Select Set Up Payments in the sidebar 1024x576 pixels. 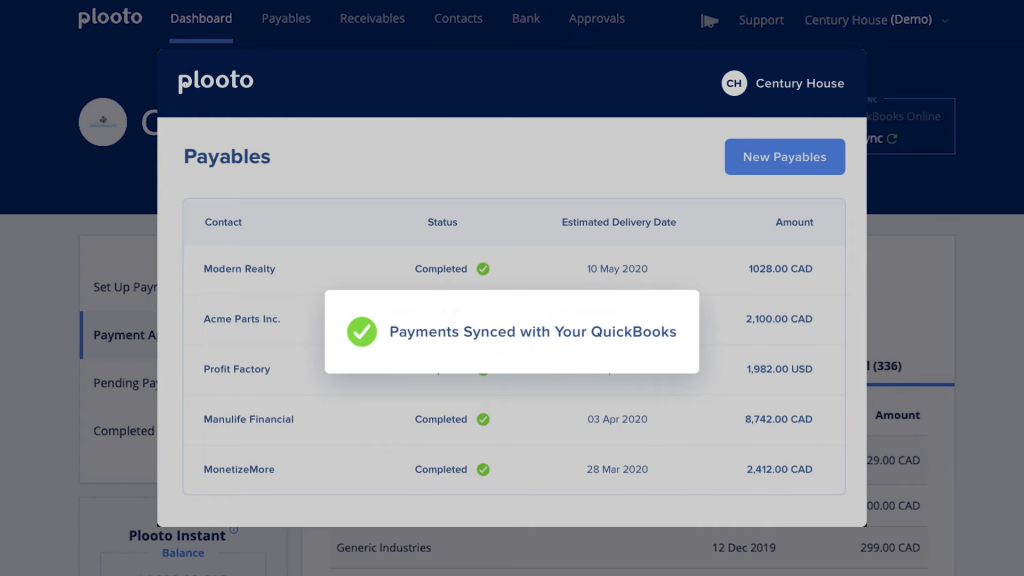click(x=125, y=287)
